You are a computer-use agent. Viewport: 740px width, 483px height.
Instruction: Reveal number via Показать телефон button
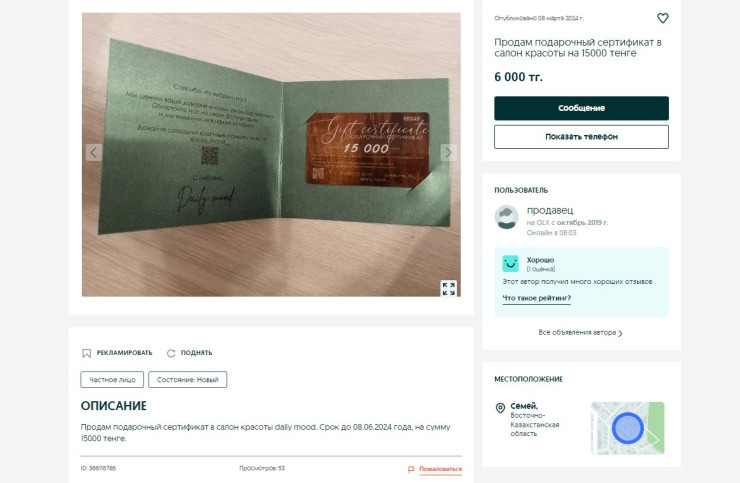click(x=581, y=137)
